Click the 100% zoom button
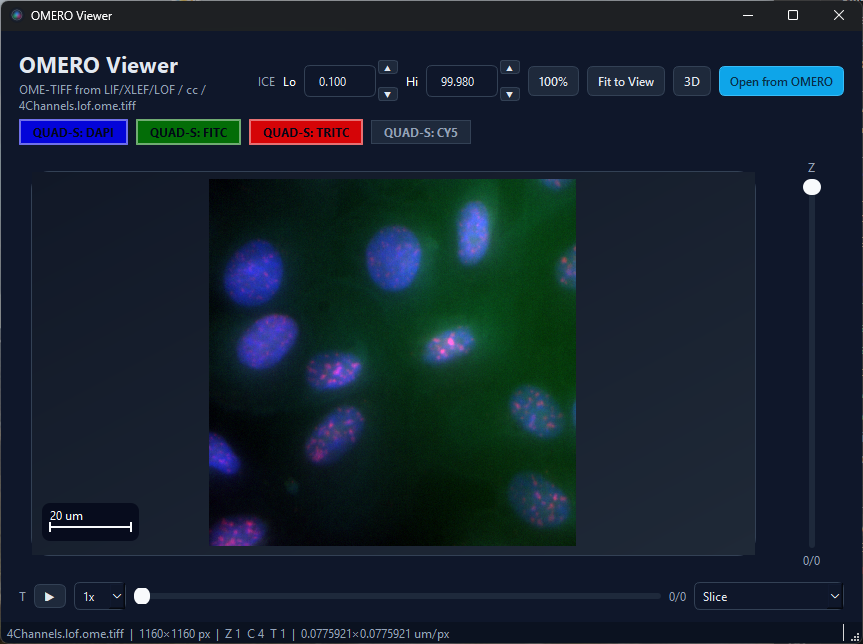The width and height of the screenshot is (863, 644). (553, 81)
